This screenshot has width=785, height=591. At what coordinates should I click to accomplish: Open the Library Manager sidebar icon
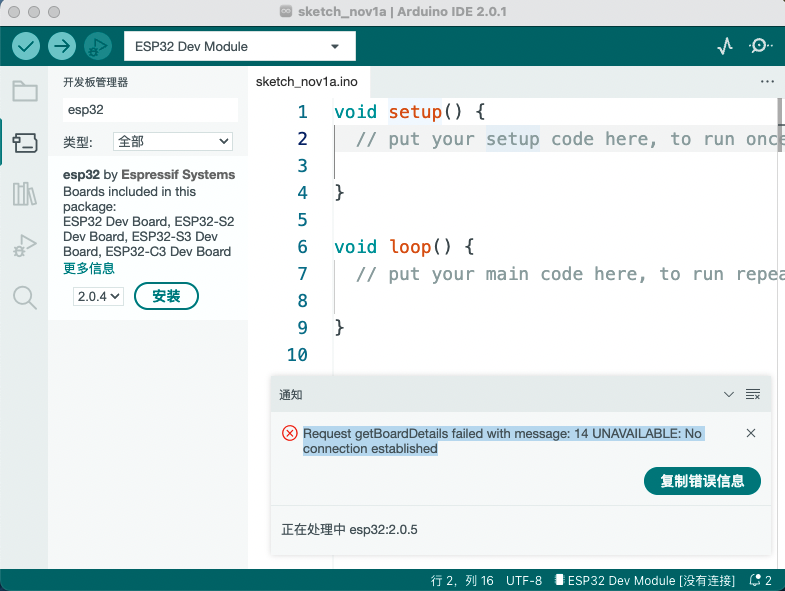[24, 193]
